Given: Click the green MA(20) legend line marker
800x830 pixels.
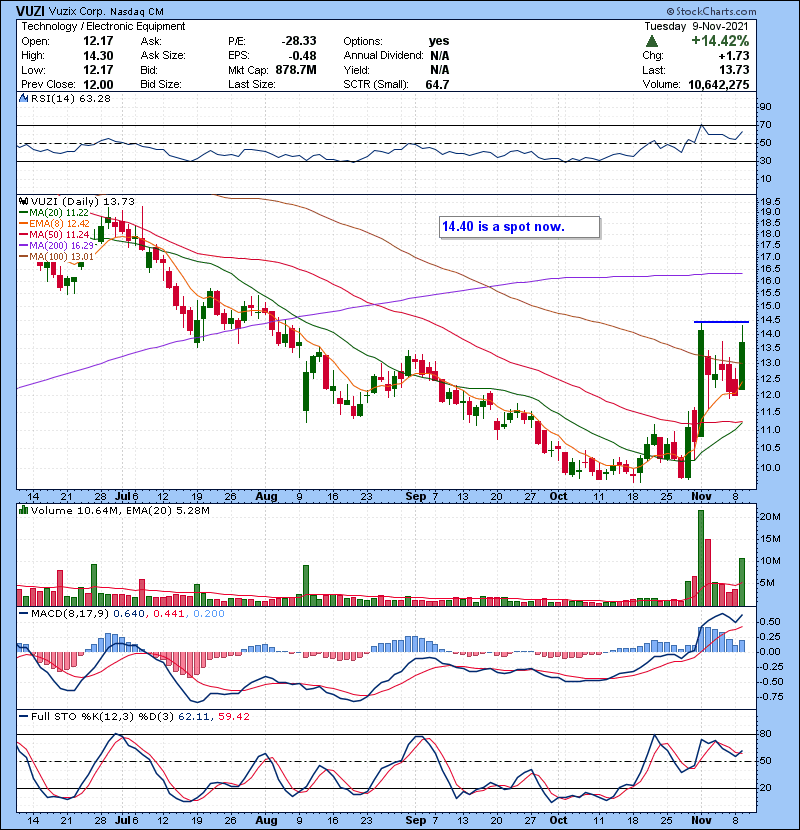Looking at the screenshot, I should coord(23,213).
